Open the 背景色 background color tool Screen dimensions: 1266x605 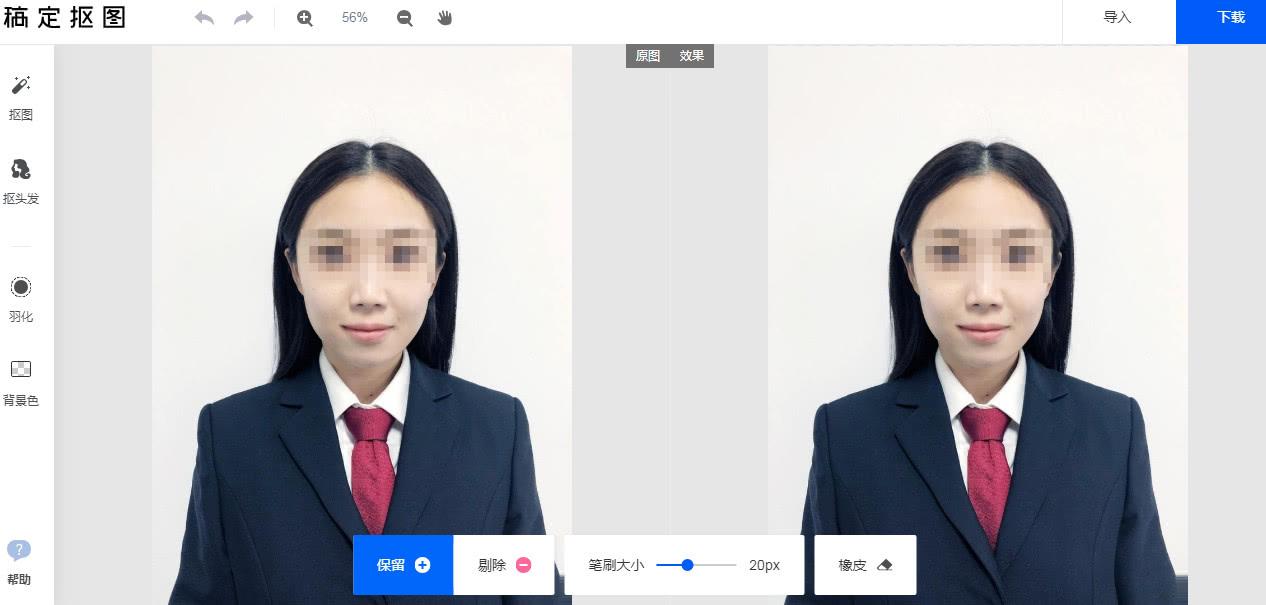pos(21,378)
